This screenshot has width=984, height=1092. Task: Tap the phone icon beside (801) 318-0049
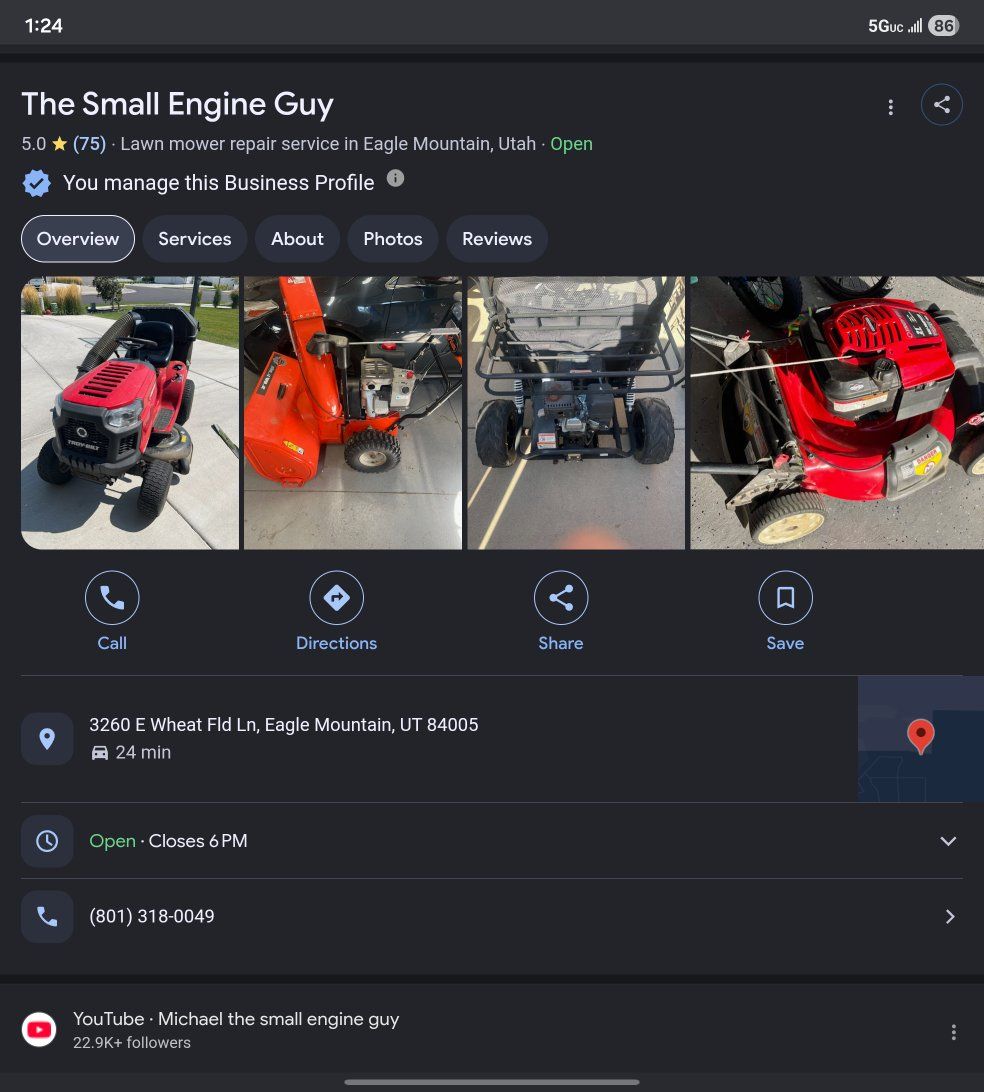pos(47,916)
